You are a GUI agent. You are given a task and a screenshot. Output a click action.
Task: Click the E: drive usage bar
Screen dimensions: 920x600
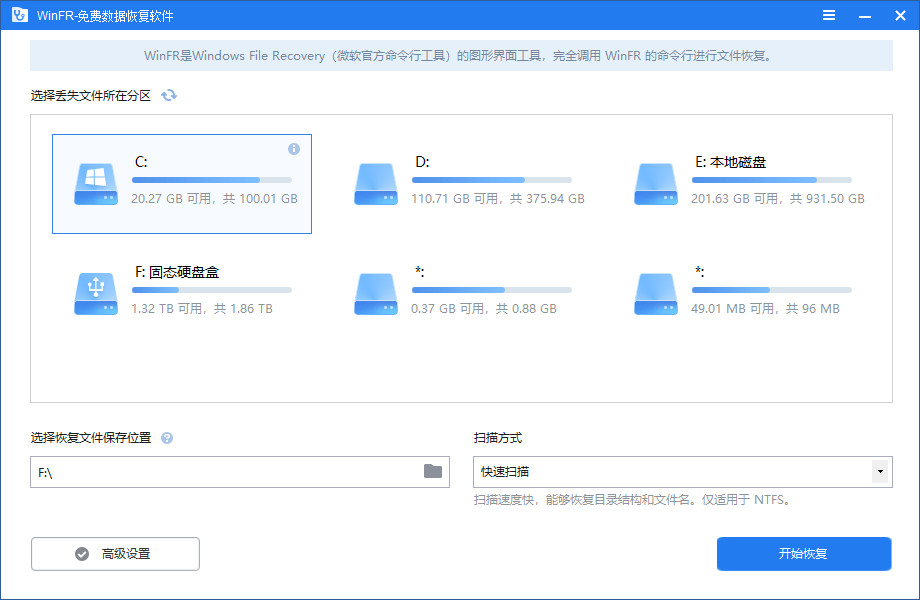(772, 180)
